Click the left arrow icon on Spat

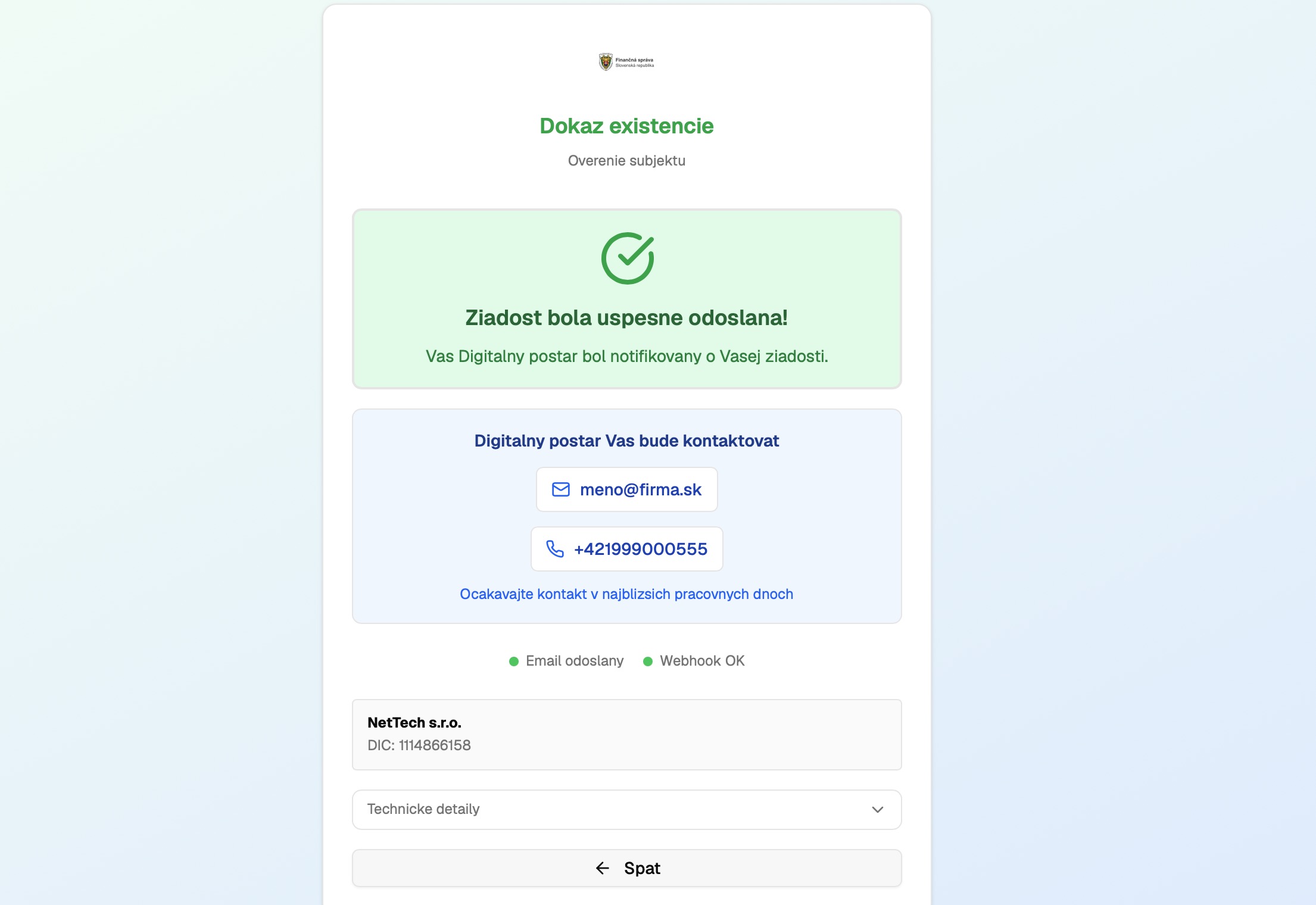click(x=602, y=868)
